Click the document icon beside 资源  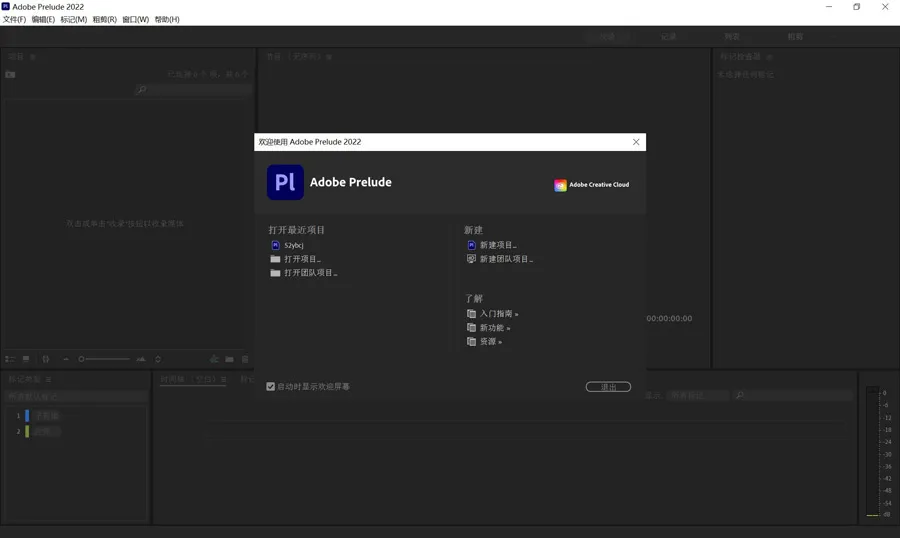(471, 342)
